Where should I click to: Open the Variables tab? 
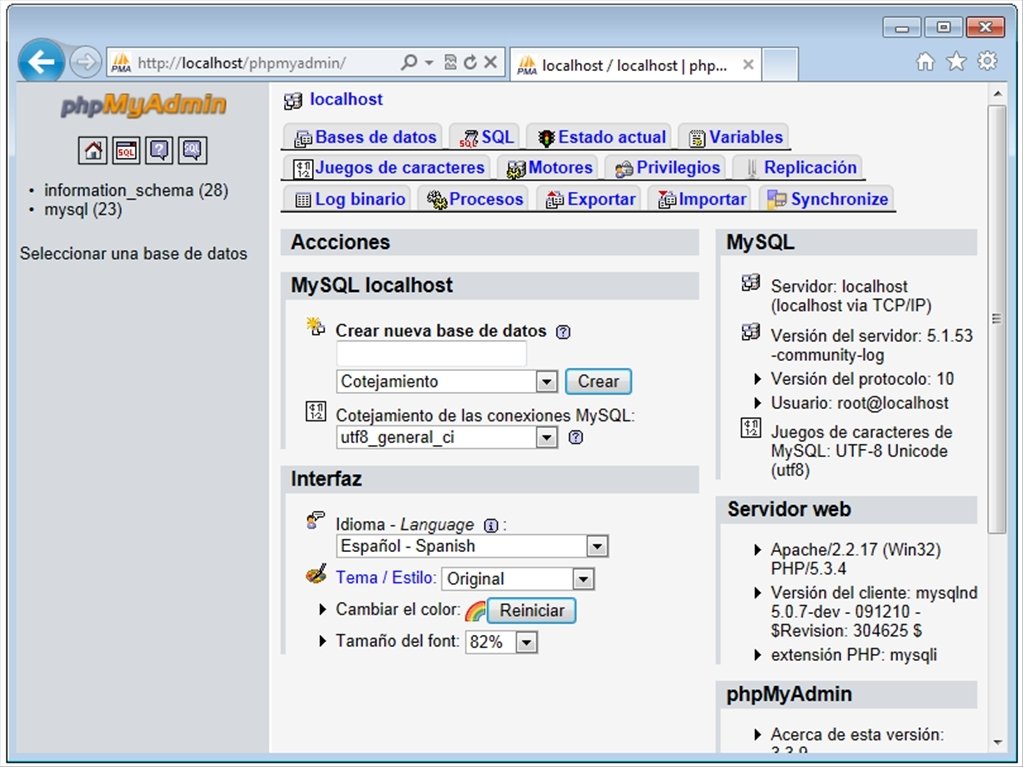pos(734,137)
